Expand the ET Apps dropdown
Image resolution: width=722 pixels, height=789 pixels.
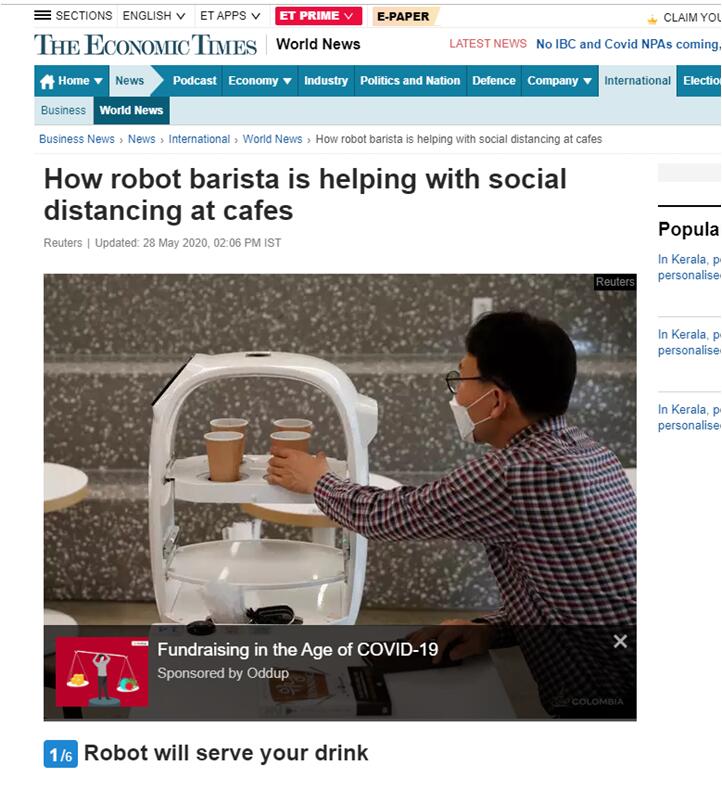point(230,16)
